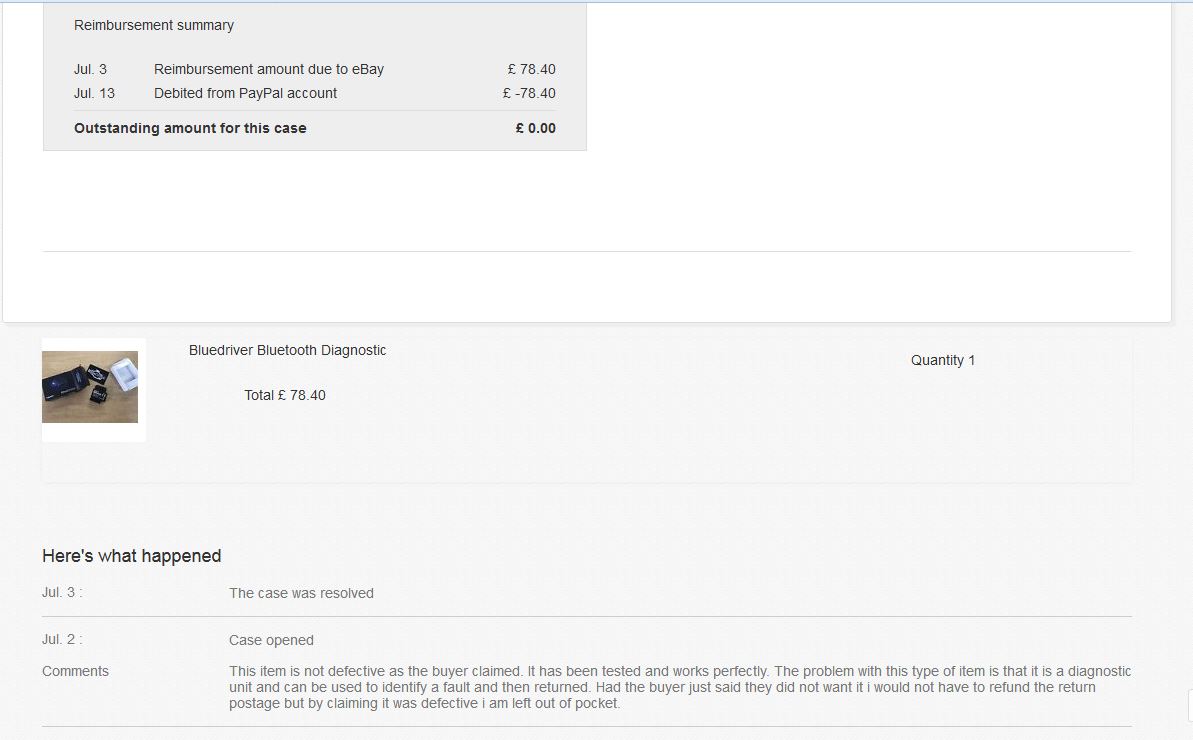This screenshot has height=740, width=1193.
Task: Select the Reimbursement amount due to eBay row
Action: click(269, 69)
